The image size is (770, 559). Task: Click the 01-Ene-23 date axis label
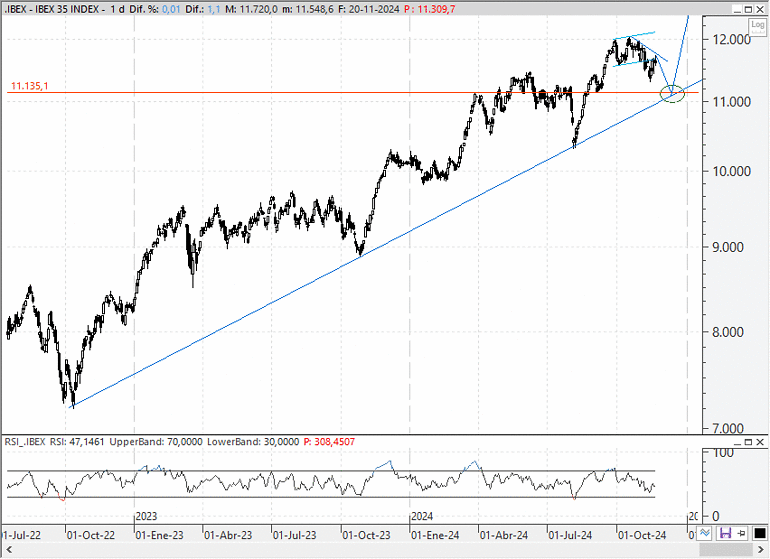tap(160, 535)
